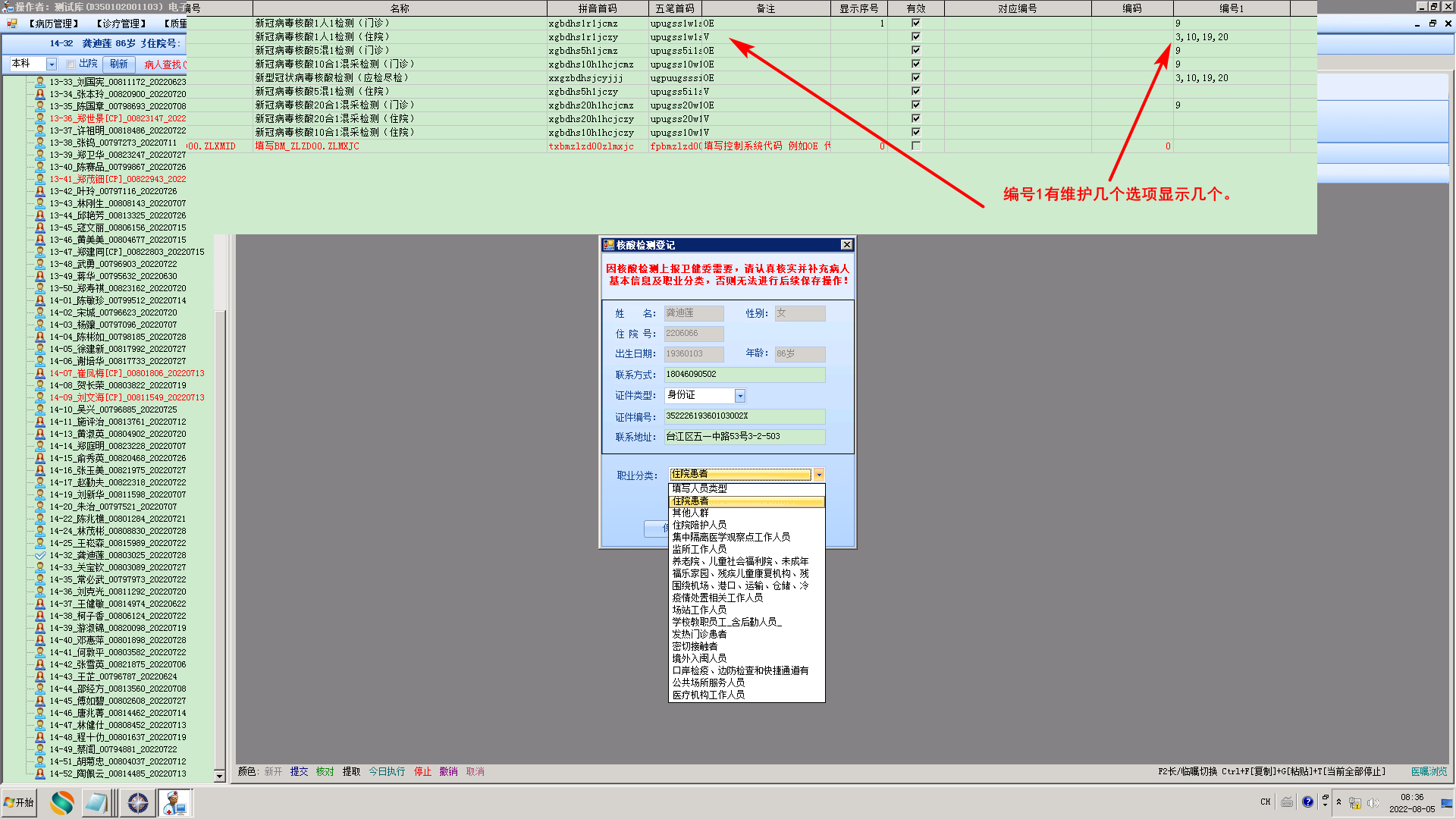
Task: Open the 证件类型 dropdown arrow
Action: pos(740,396)
